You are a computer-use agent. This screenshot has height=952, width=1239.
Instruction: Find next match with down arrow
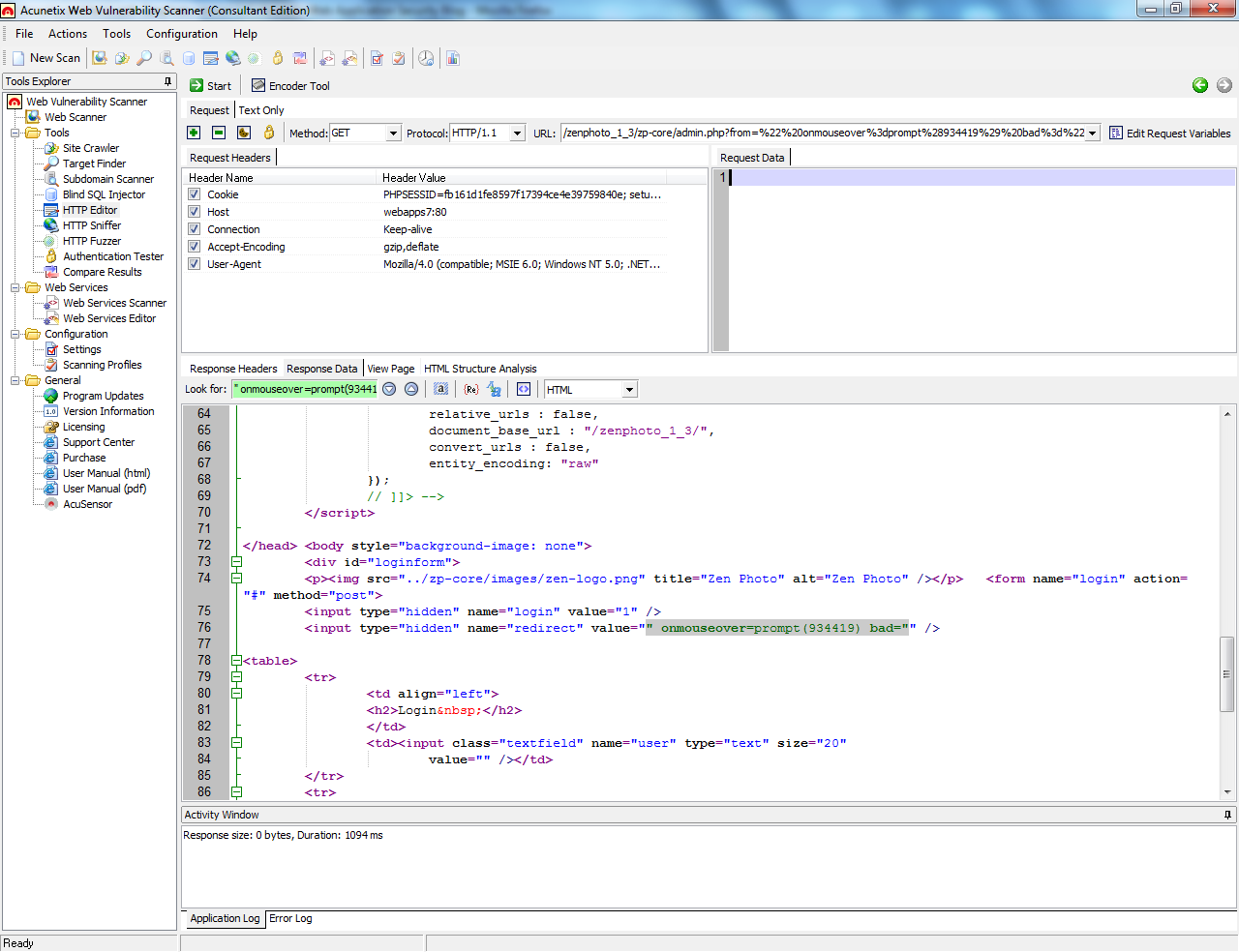coord(389,389)
